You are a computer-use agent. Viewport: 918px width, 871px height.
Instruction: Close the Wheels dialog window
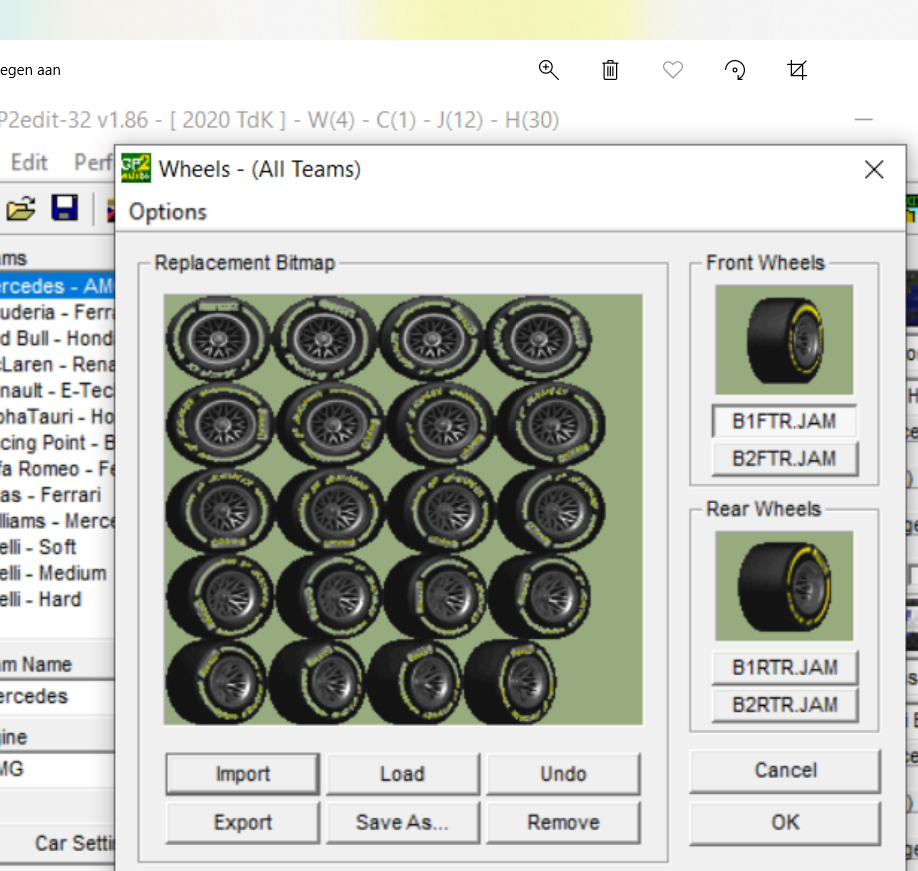pos(874,170)
